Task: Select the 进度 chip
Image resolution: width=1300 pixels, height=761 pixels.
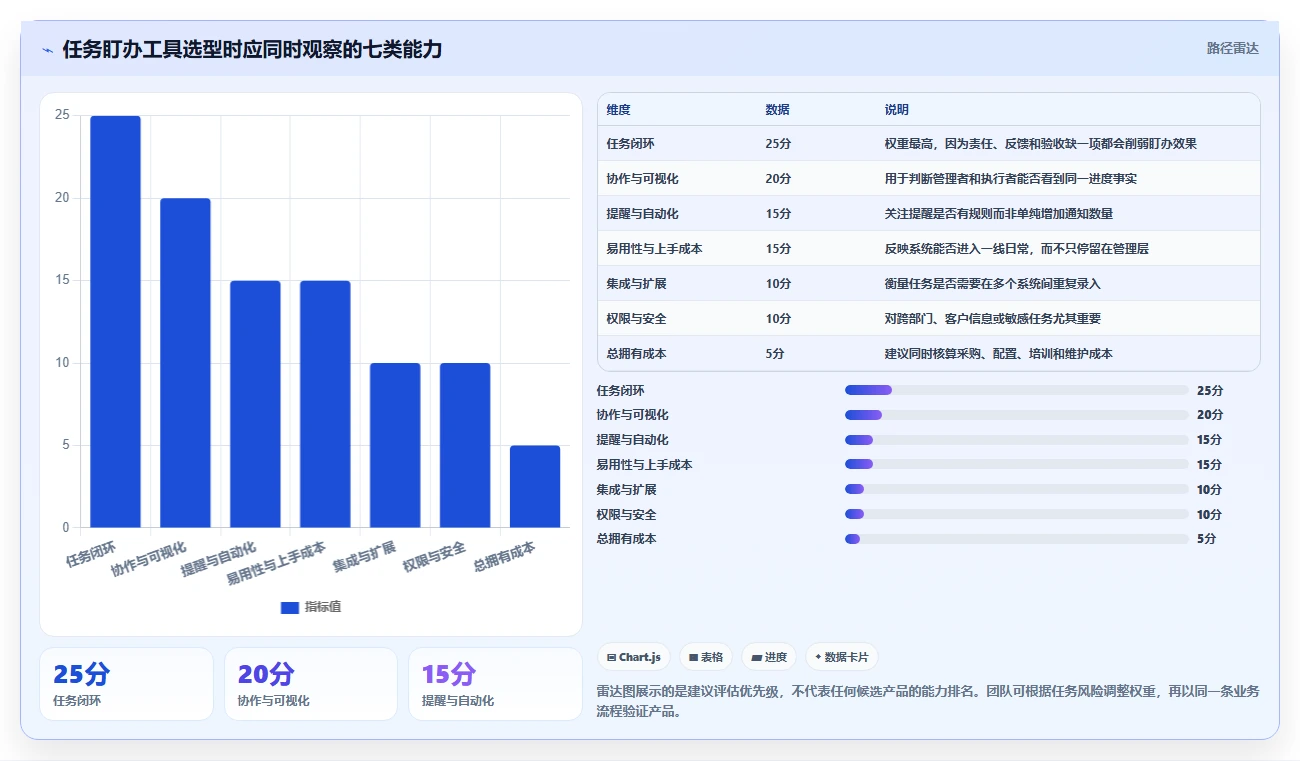Action: click(x=769, y=657)
